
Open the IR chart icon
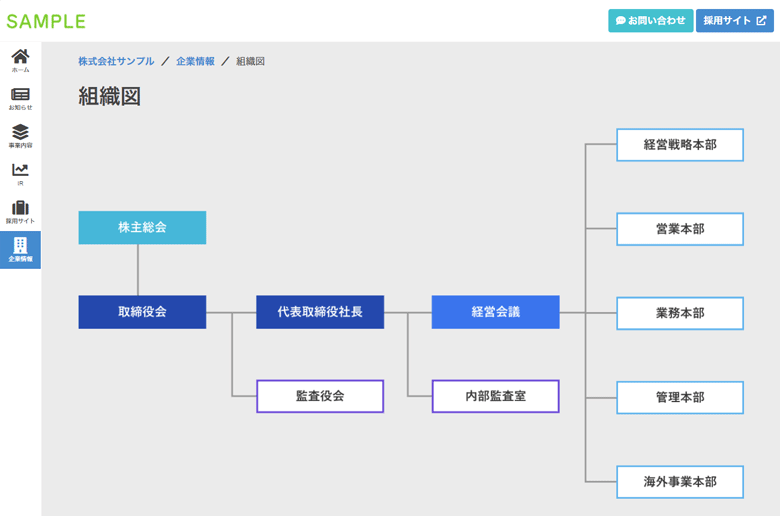pyautogui.click(x=20, y=174)
